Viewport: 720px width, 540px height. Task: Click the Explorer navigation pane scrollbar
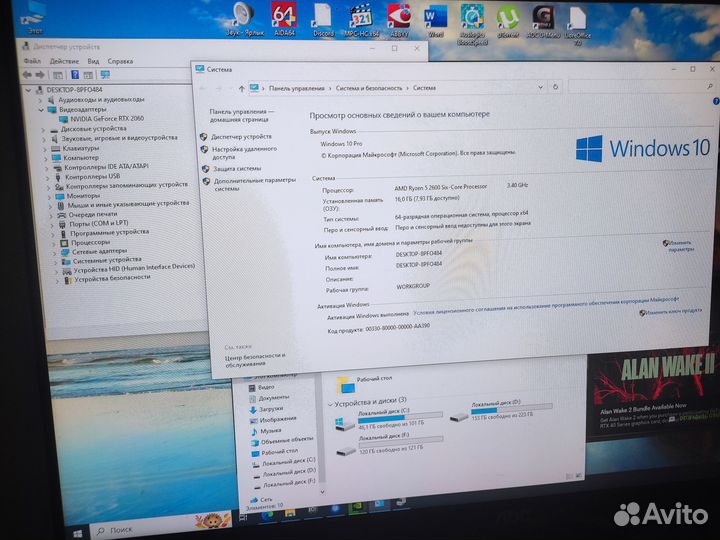tap(322, 429)
